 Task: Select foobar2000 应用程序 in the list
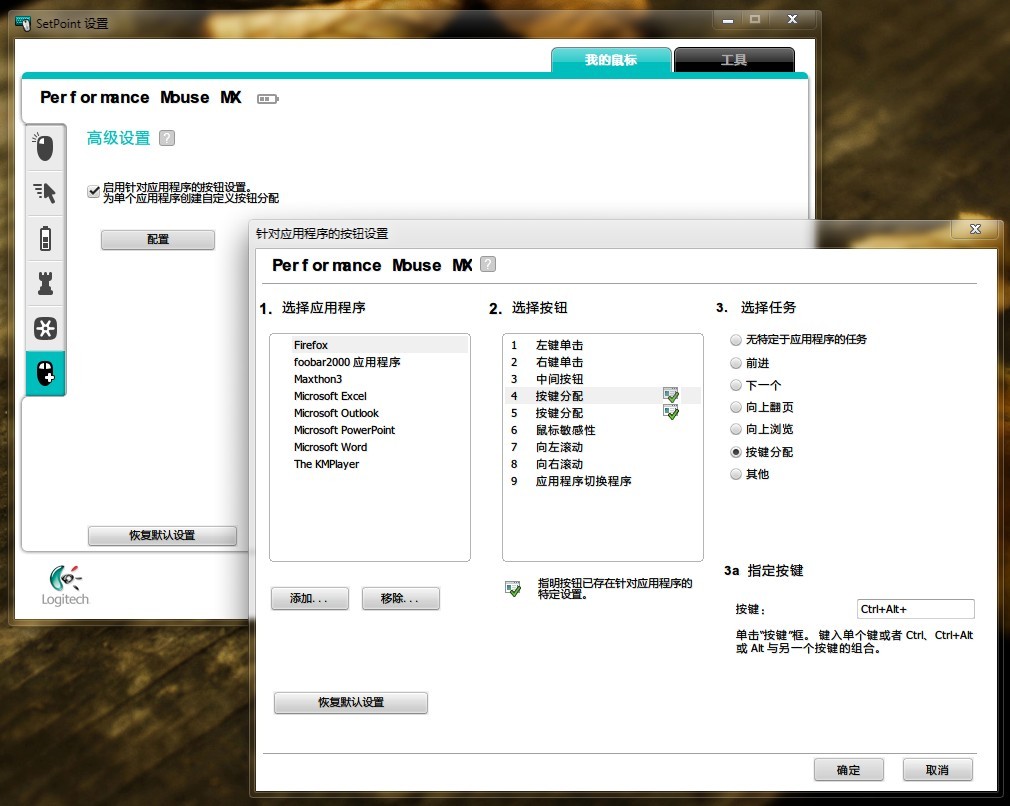click(x=370, y=362)
